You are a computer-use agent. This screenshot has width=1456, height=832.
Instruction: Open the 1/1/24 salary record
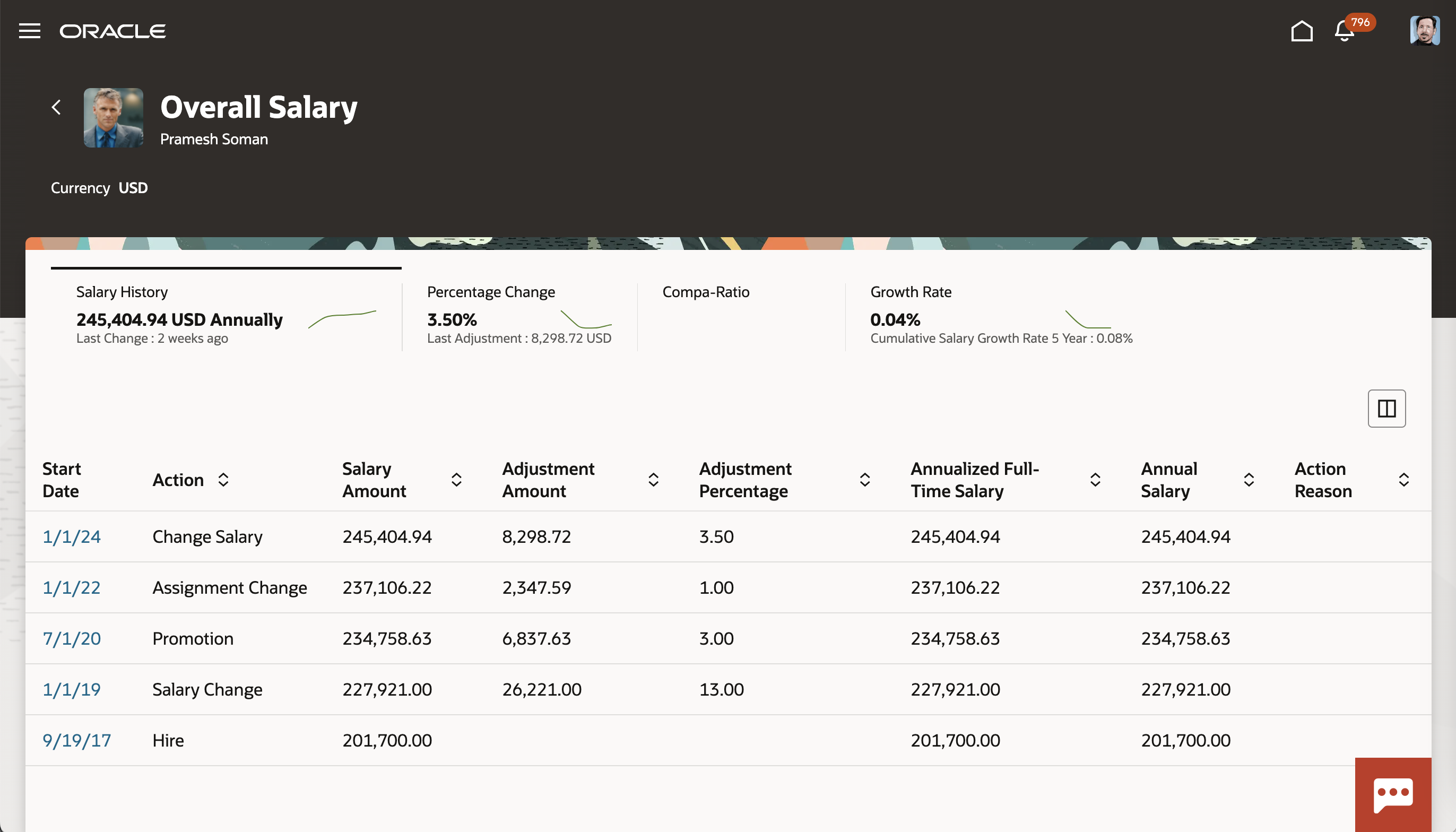click(x=72, y=536)
